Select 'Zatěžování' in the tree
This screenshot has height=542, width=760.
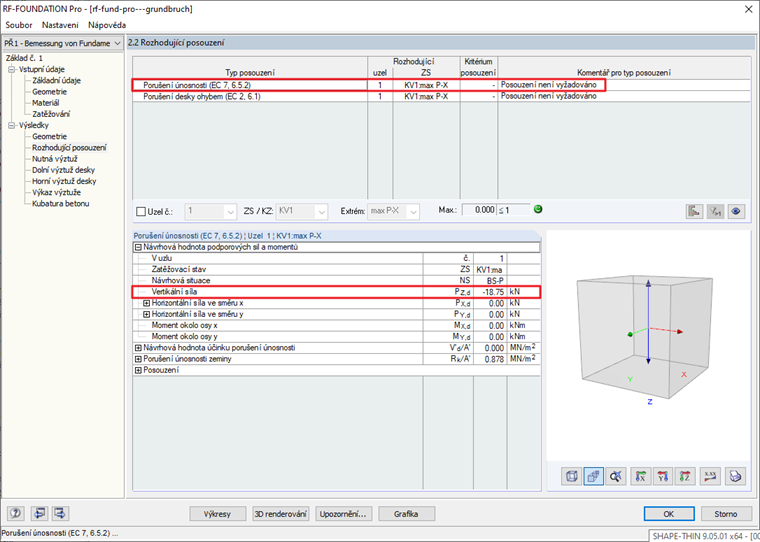coord(51,114)
